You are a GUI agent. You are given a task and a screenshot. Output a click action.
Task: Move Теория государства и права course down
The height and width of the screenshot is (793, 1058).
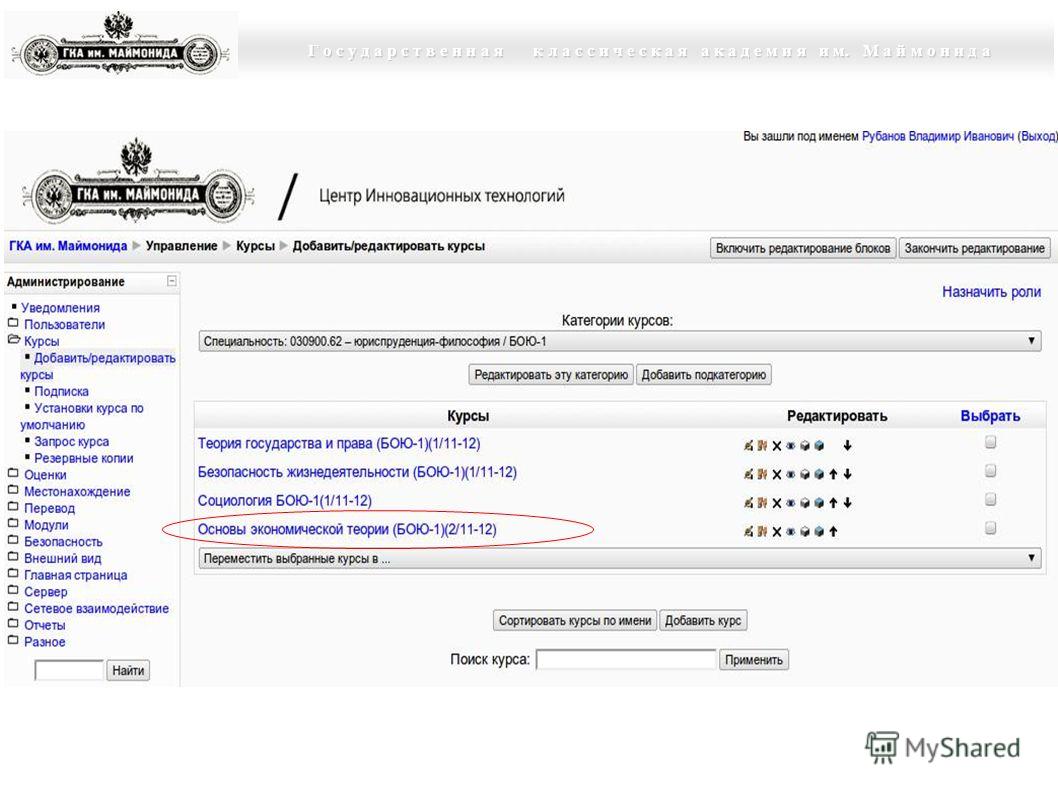point(847,445)
